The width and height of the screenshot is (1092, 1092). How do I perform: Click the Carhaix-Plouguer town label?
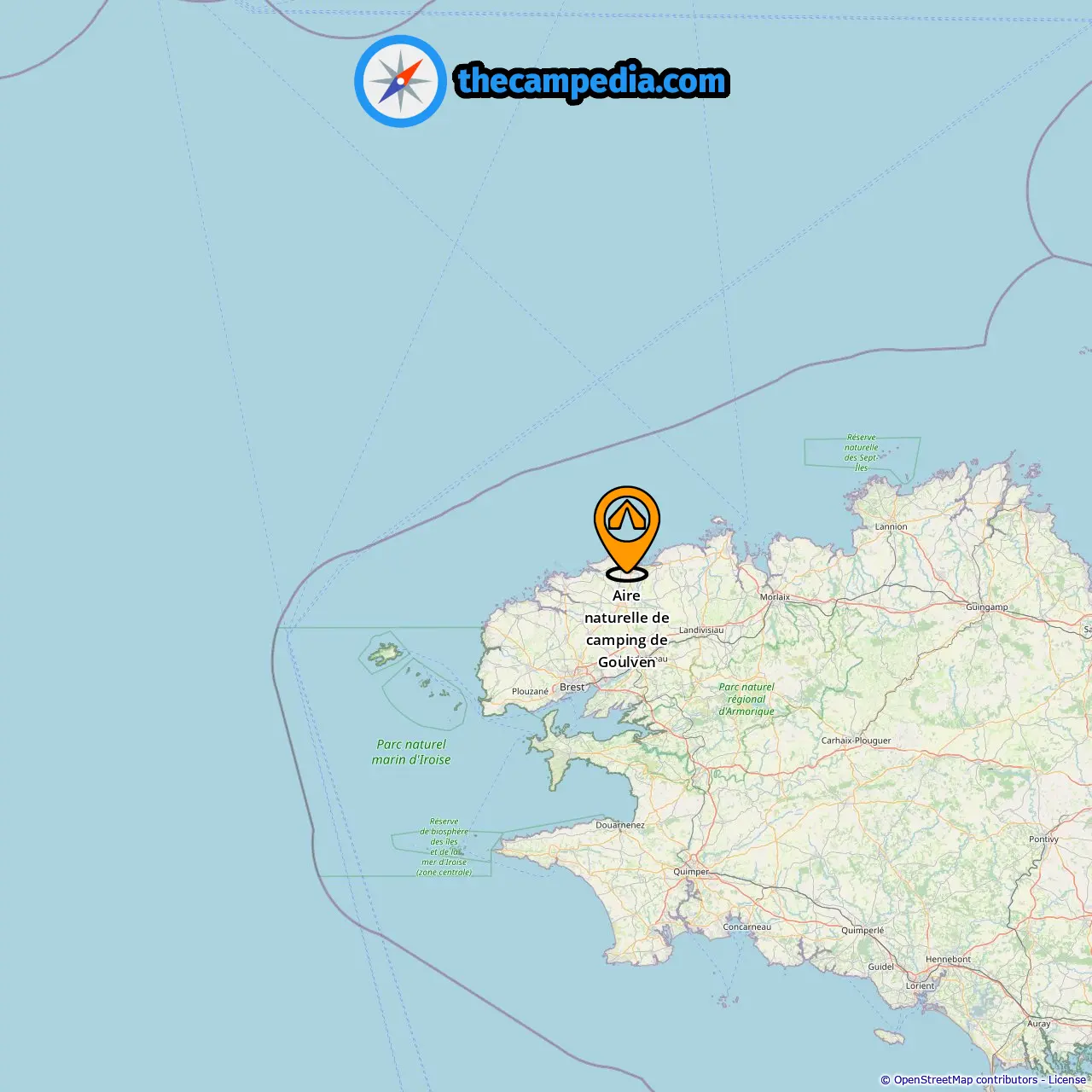(857, 741)
